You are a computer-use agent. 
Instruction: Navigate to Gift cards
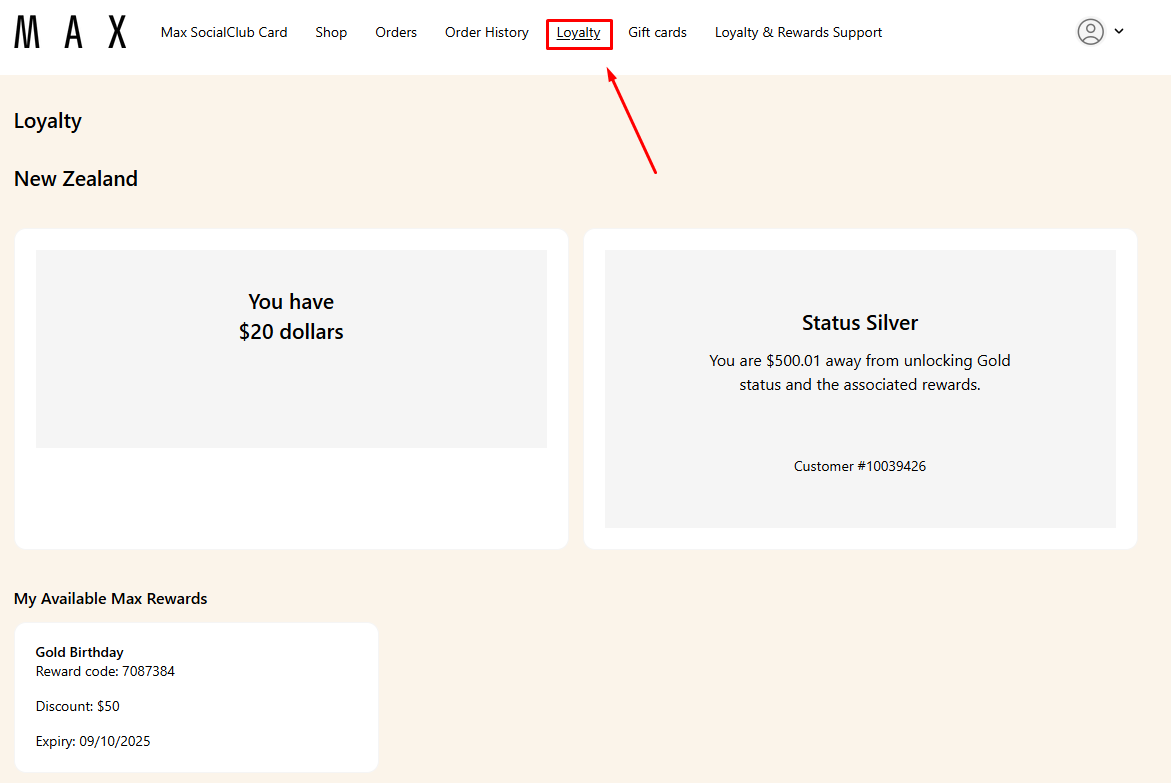point(657,32)
